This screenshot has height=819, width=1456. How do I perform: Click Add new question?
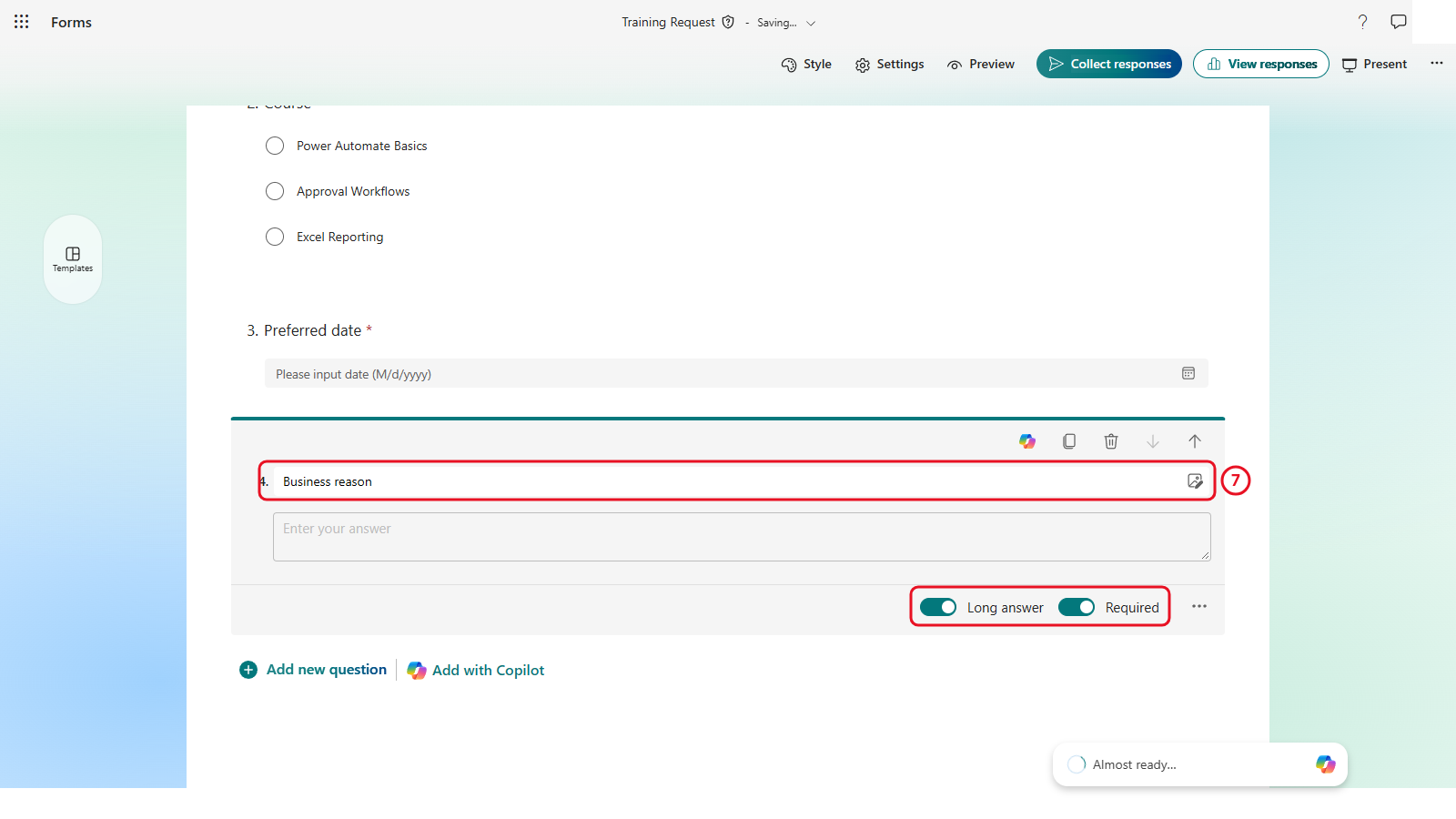coord(313,670)
